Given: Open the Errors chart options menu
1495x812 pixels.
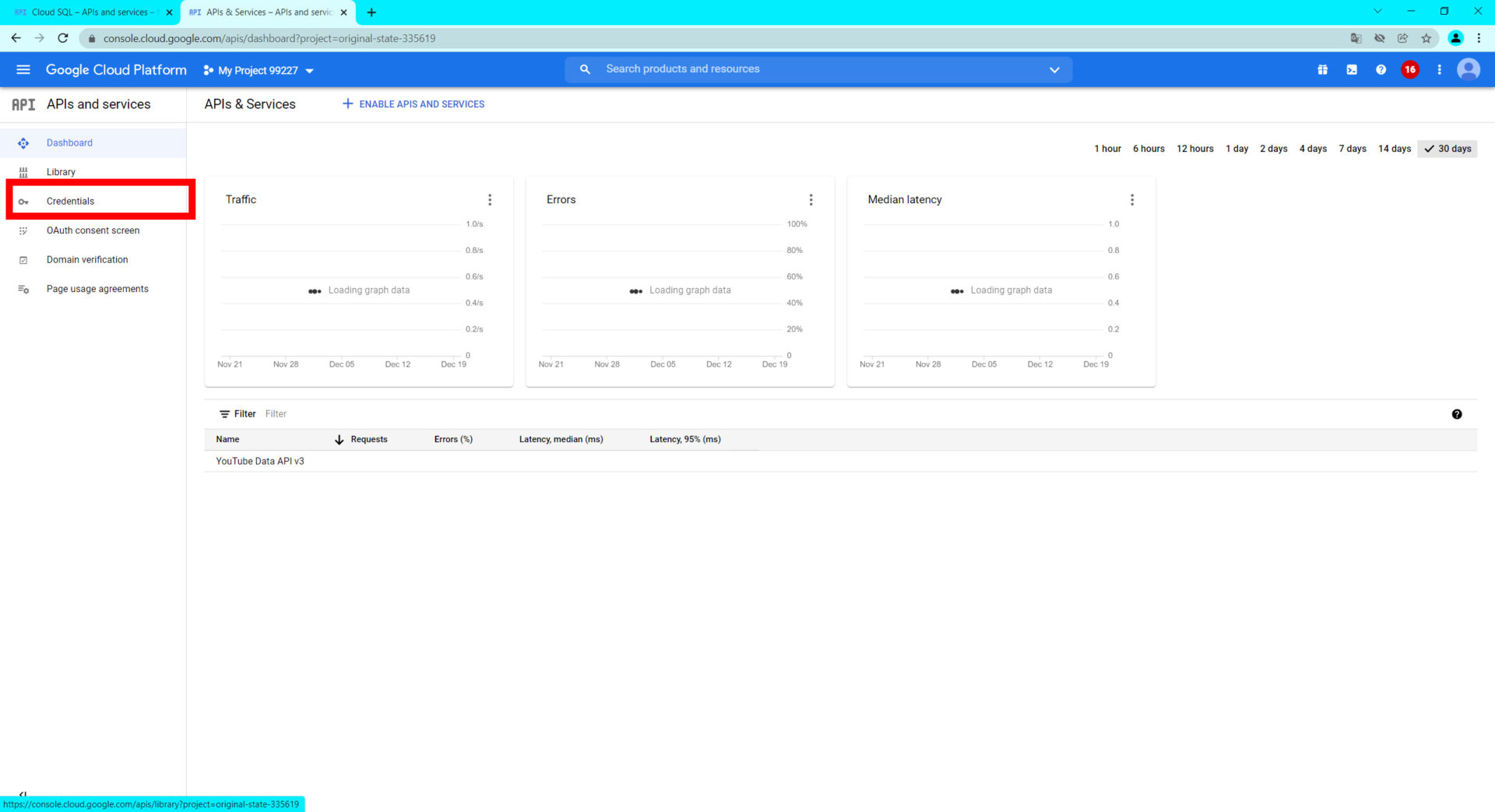Looking at the screenshot, I should tap(811, 200).
